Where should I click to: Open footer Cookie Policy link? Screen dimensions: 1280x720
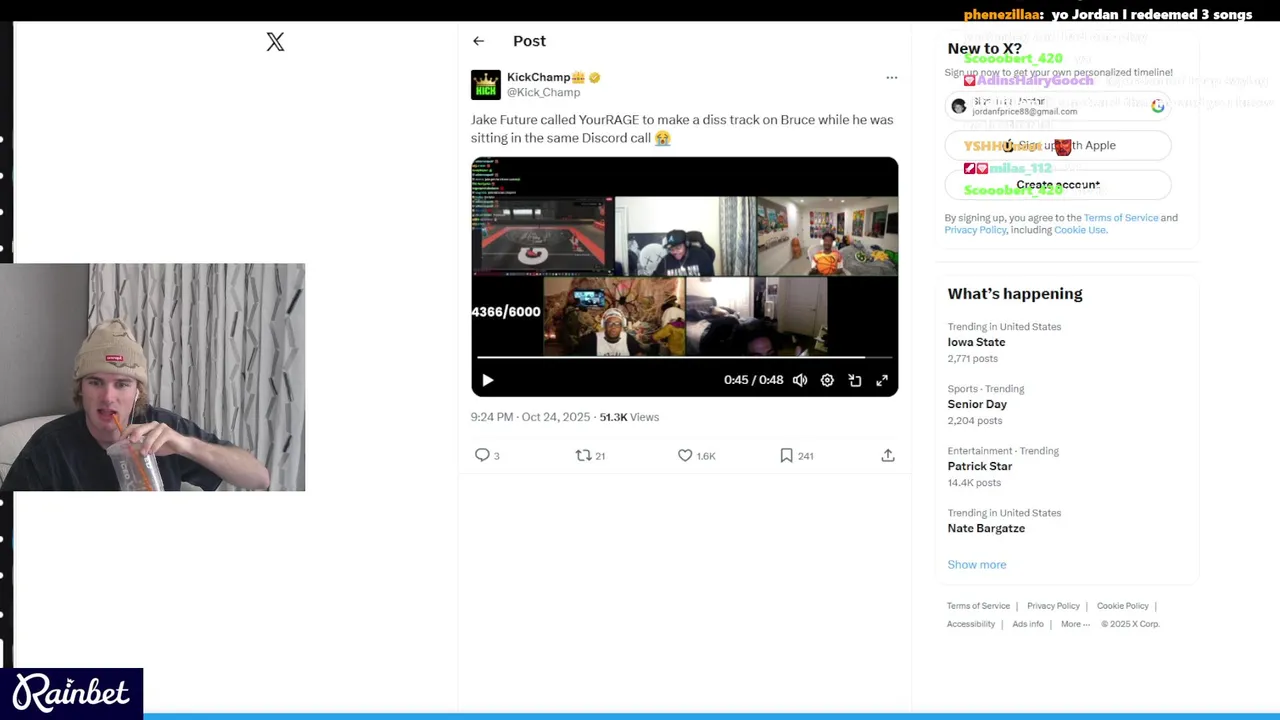(1122, 606)
